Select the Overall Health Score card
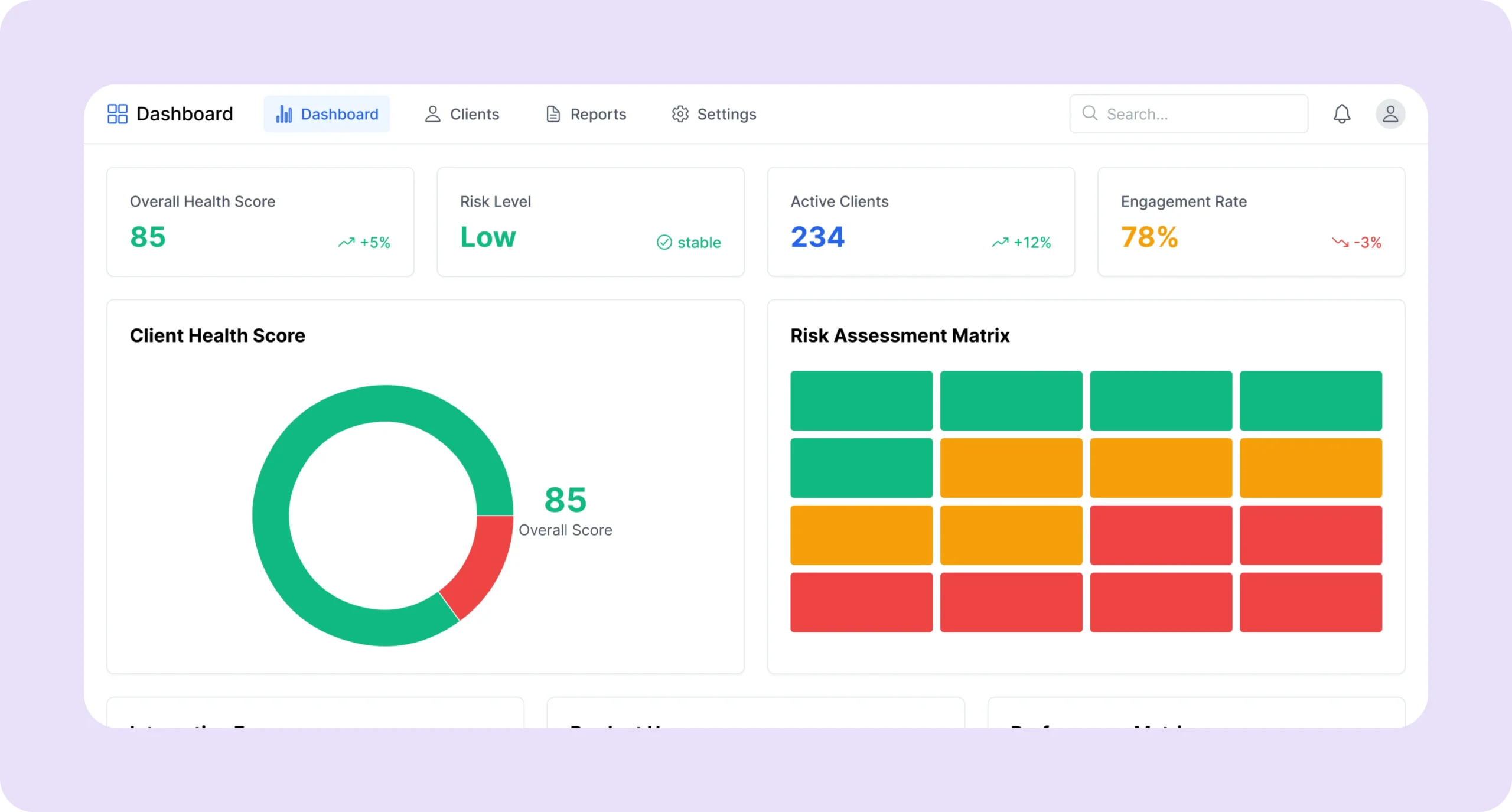The image size is (1512, 812). tap(260, 221)
